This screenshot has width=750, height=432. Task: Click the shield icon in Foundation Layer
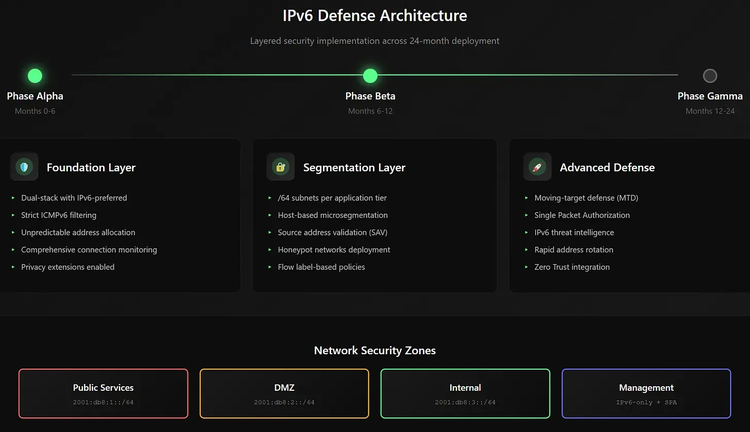[x=24, y=167]
